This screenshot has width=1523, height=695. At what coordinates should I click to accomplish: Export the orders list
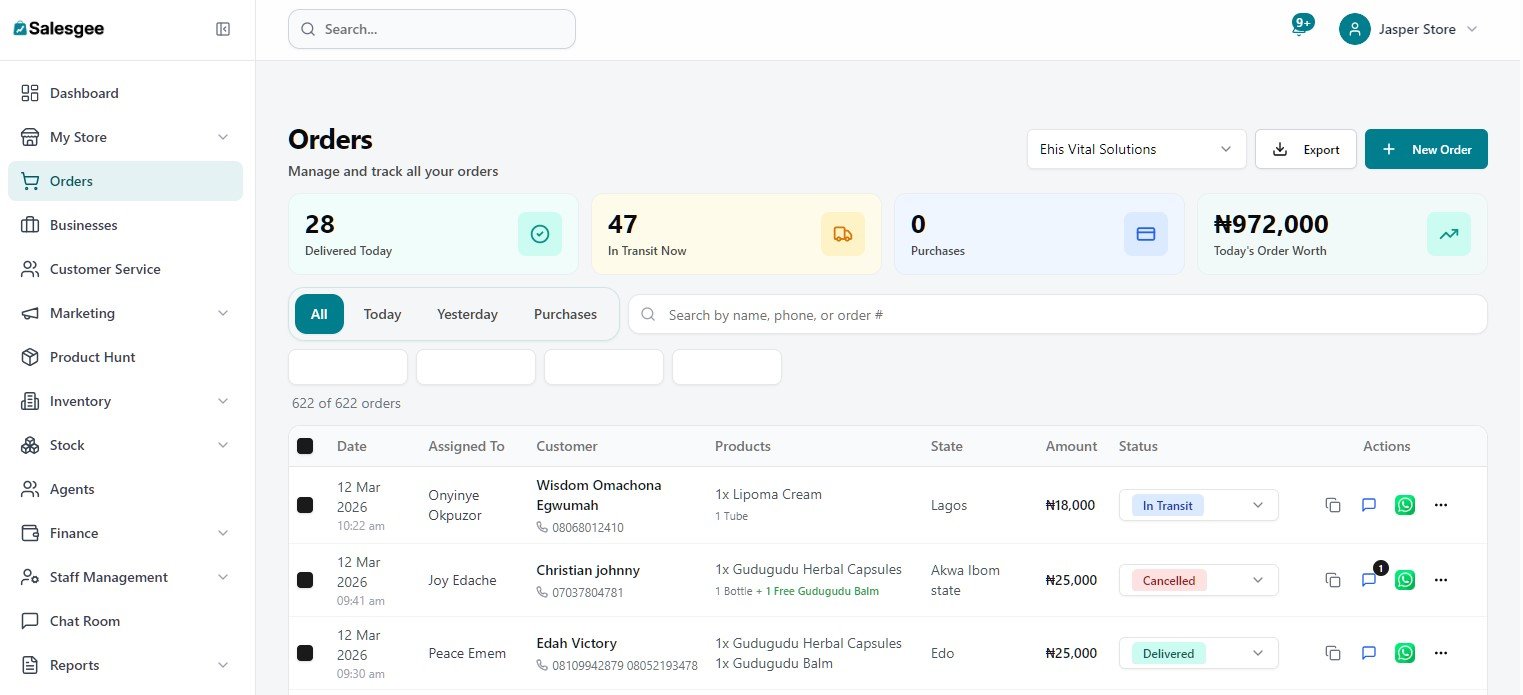pos(1306,148)
